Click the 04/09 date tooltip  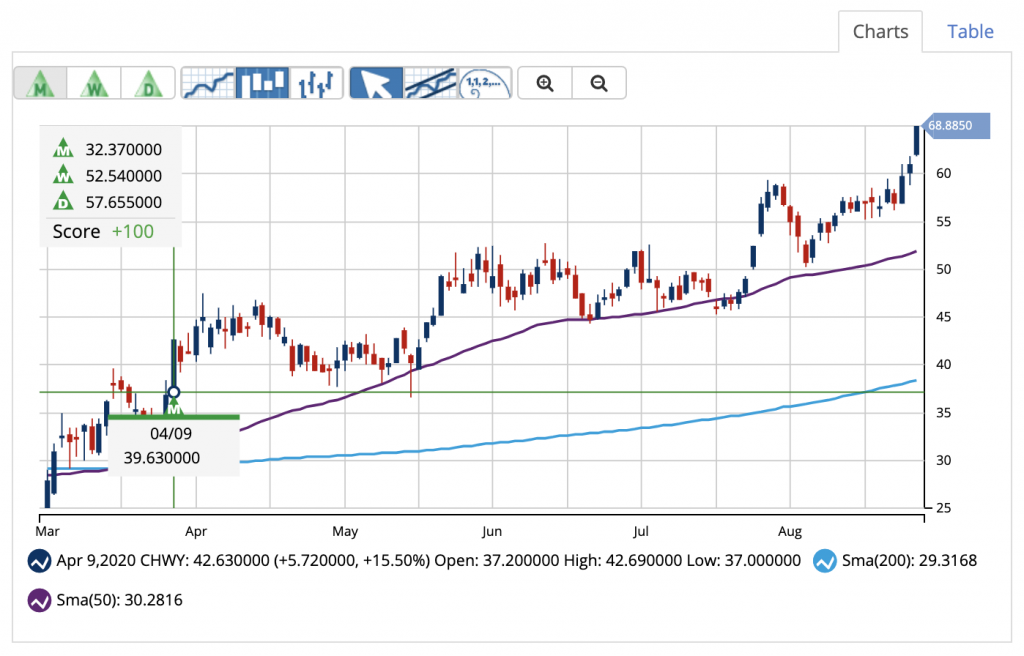[x=169, y=434]
